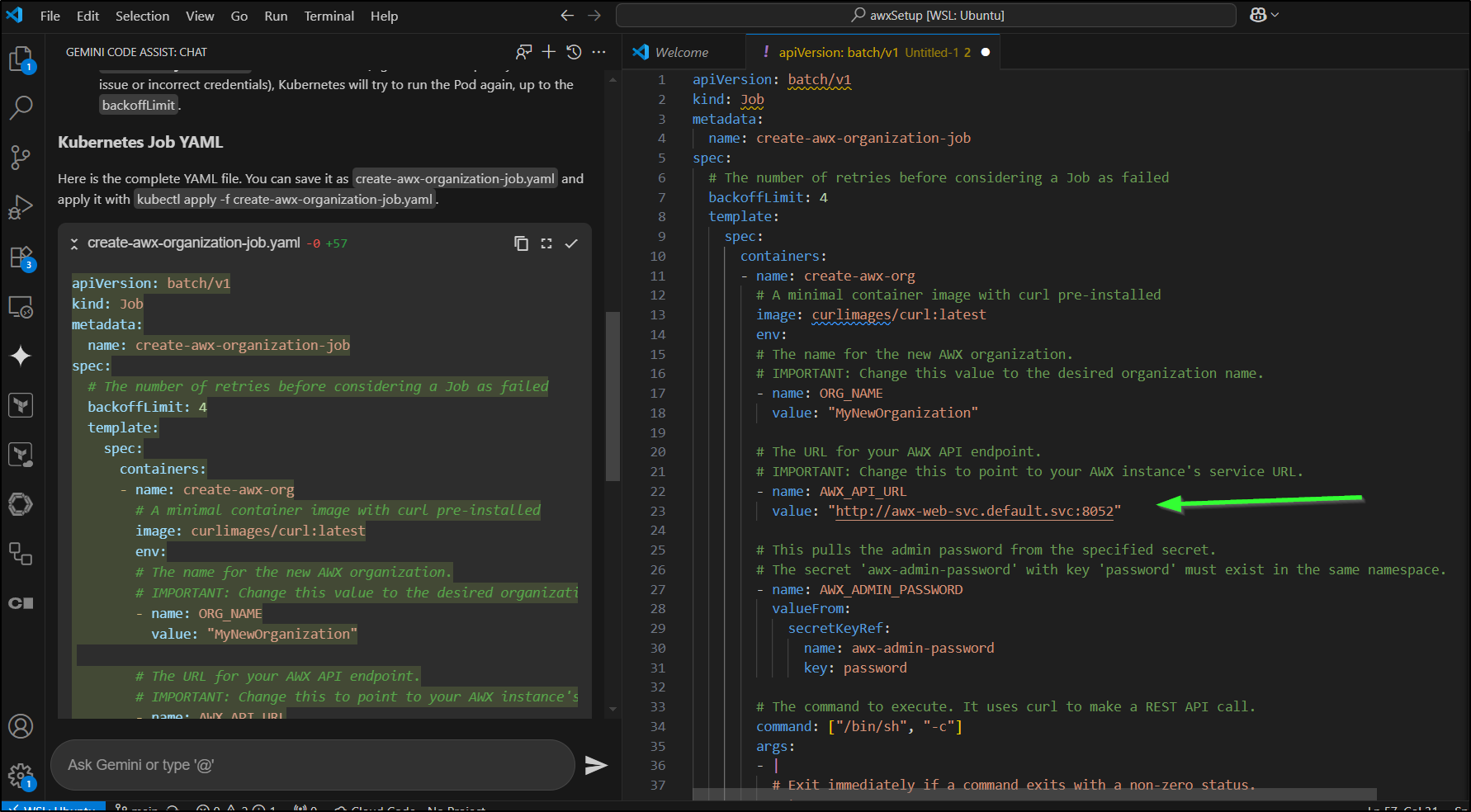
Task: Open the File menu
Action: tap(50, 16)
